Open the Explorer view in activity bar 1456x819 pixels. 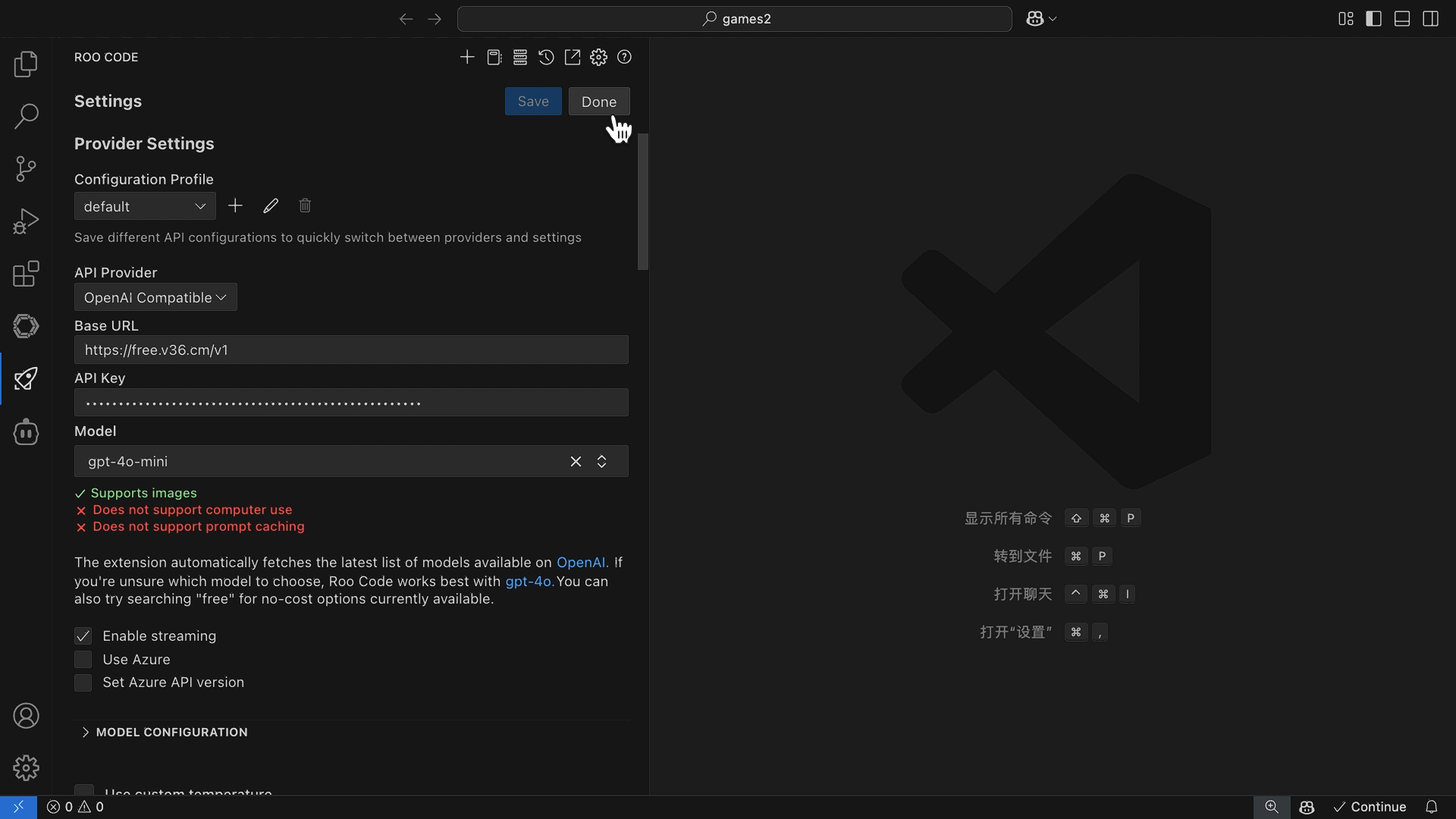[26, 64]
